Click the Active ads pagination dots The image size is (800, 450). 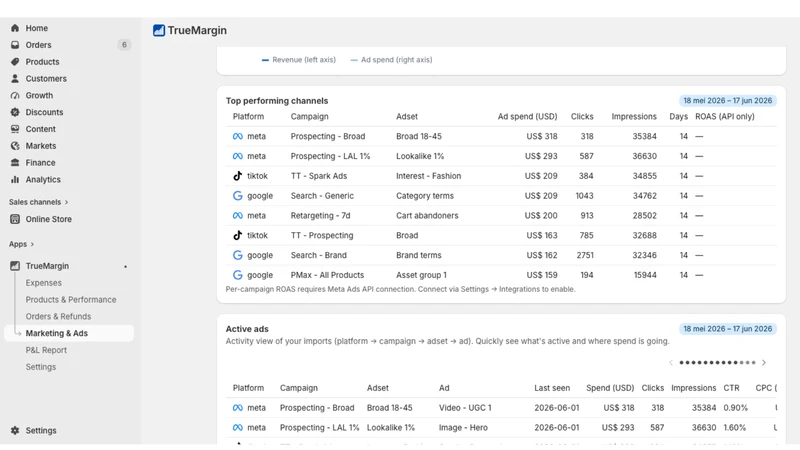coord(717,363)
